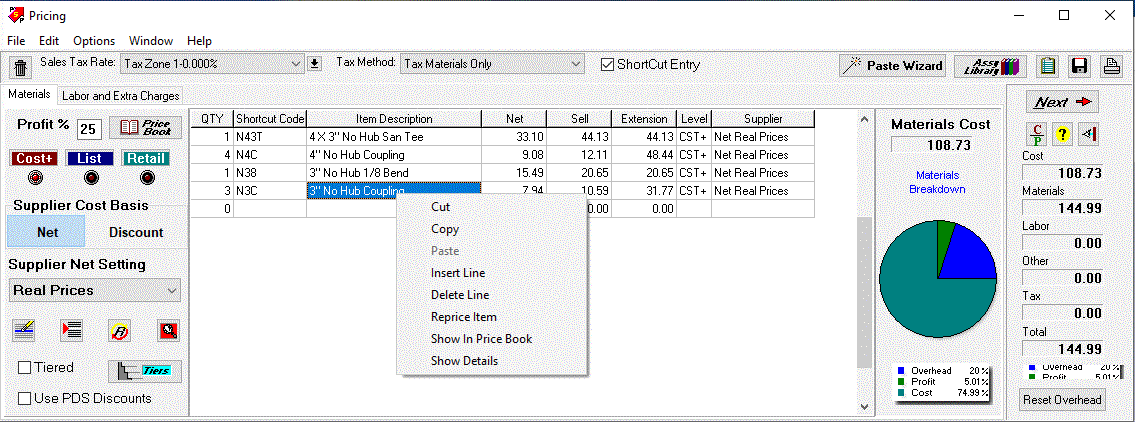Click the clipboard notes icon in toolbar

pos(1047,66)
